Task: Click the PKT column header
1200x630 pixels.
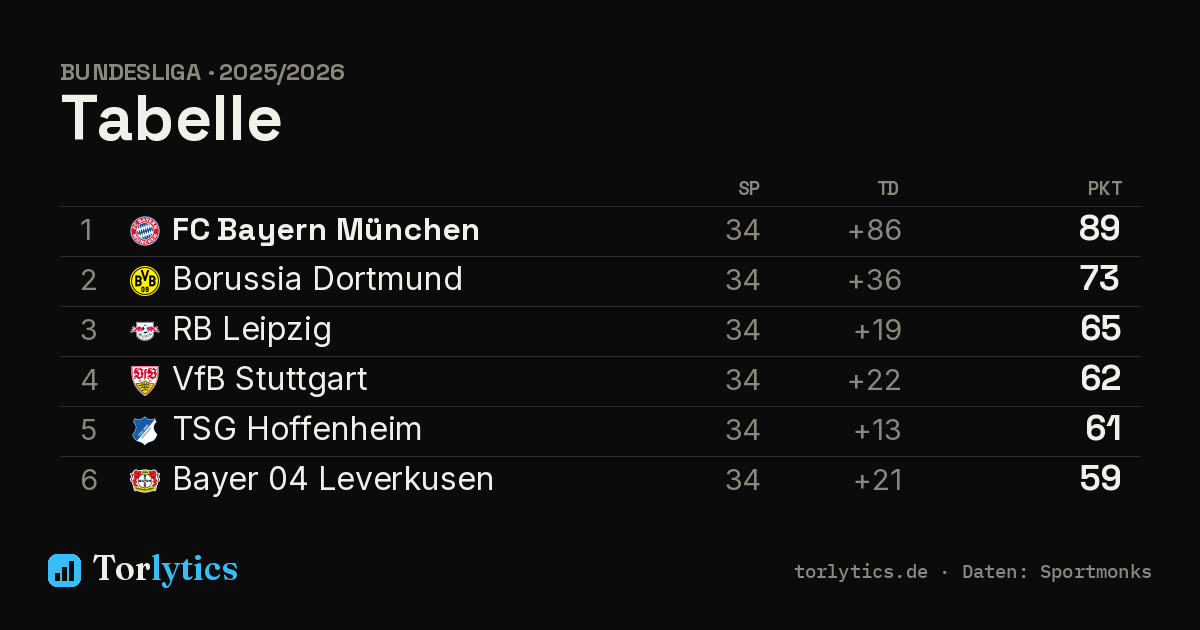Action: coord(1105,189)
